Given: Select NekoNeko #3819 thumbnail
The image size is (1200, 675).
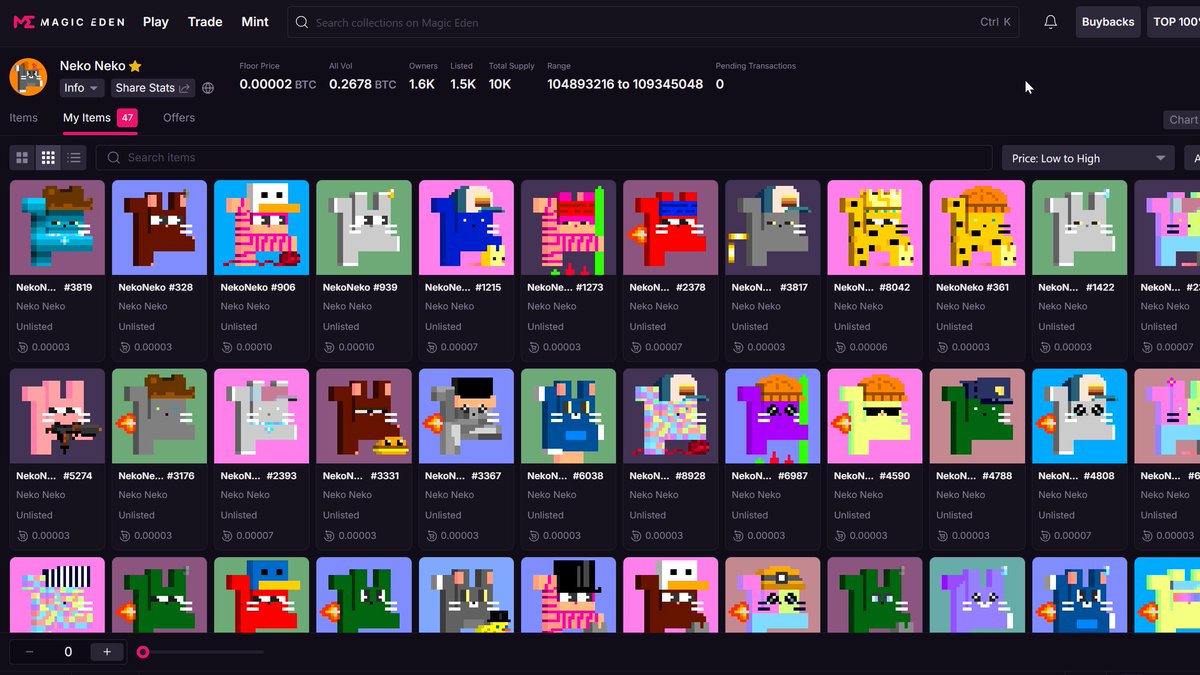Looking at the screenshot, I should point(57,227).
